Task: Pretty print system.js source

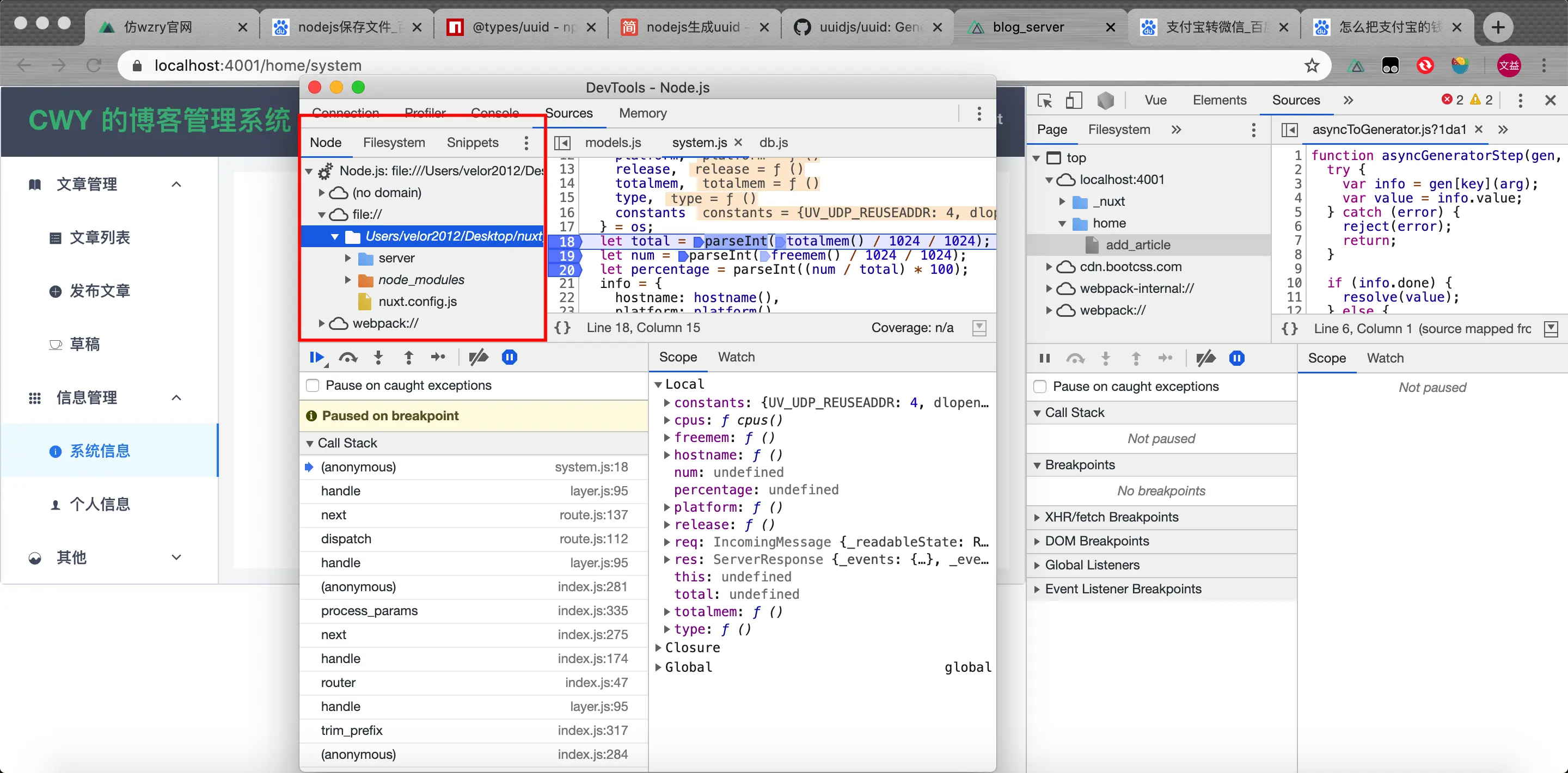Action: [562, 328]
